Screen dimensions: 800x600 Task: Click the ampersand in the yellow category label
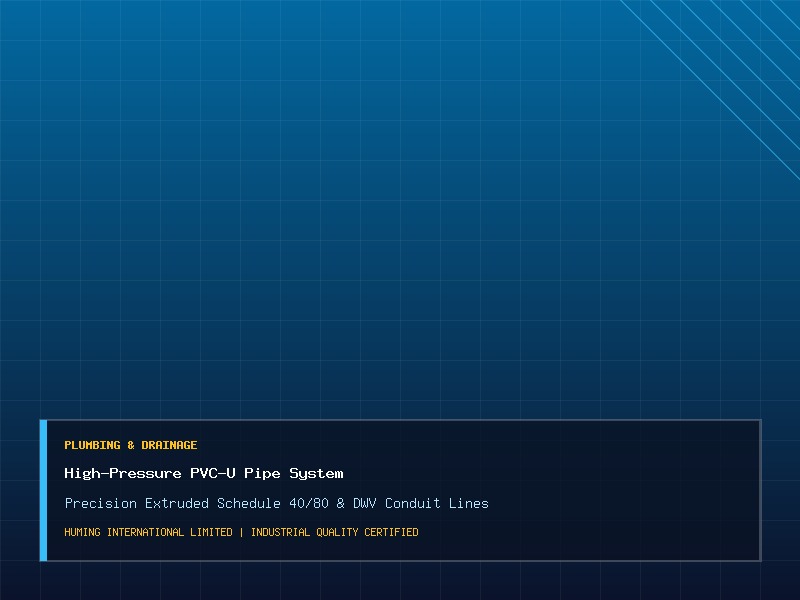pos(131,445)
